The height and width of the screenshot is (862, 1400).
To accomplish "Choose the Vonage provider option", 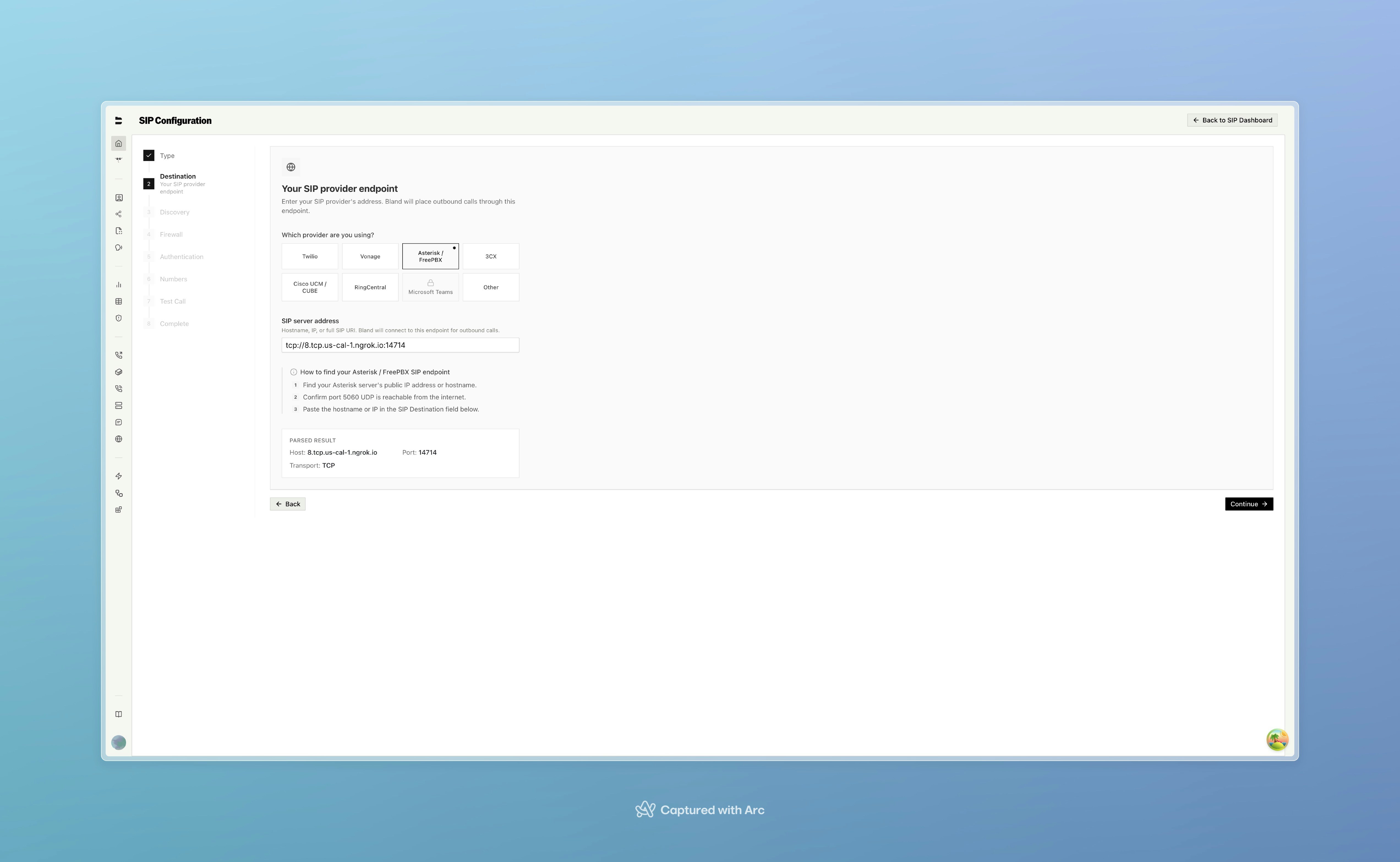I will 370,257.
